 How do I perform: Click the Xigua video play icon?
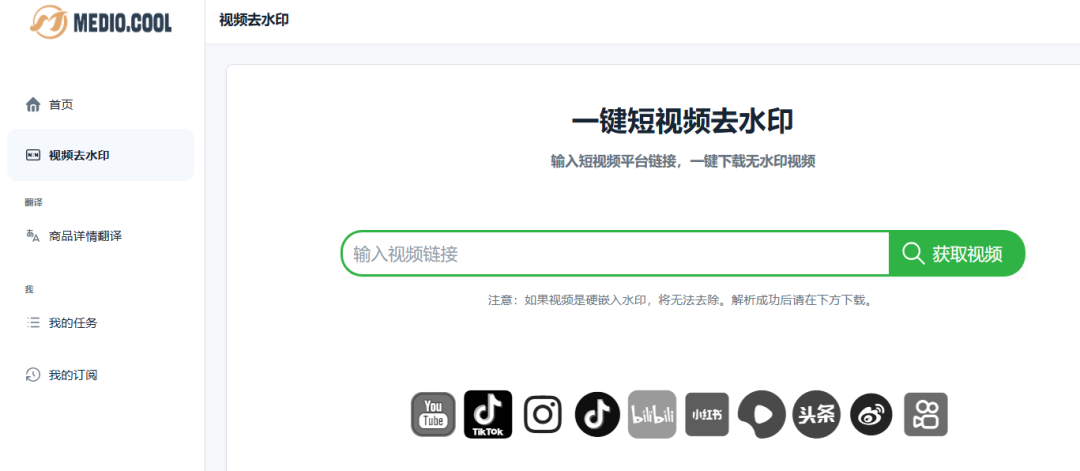coord(762,415)
